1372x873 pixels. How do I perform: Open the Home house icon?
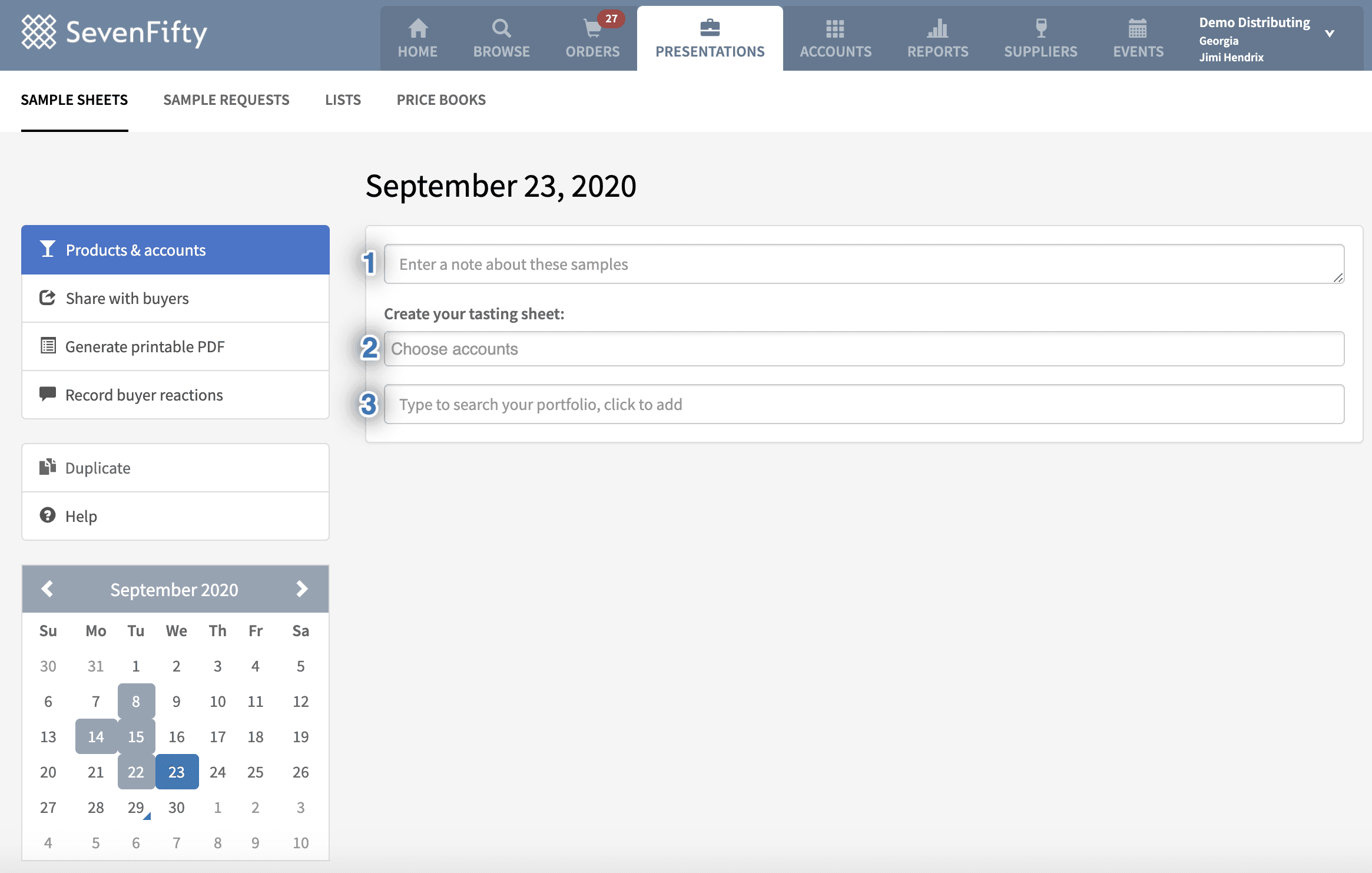(417, 28)
